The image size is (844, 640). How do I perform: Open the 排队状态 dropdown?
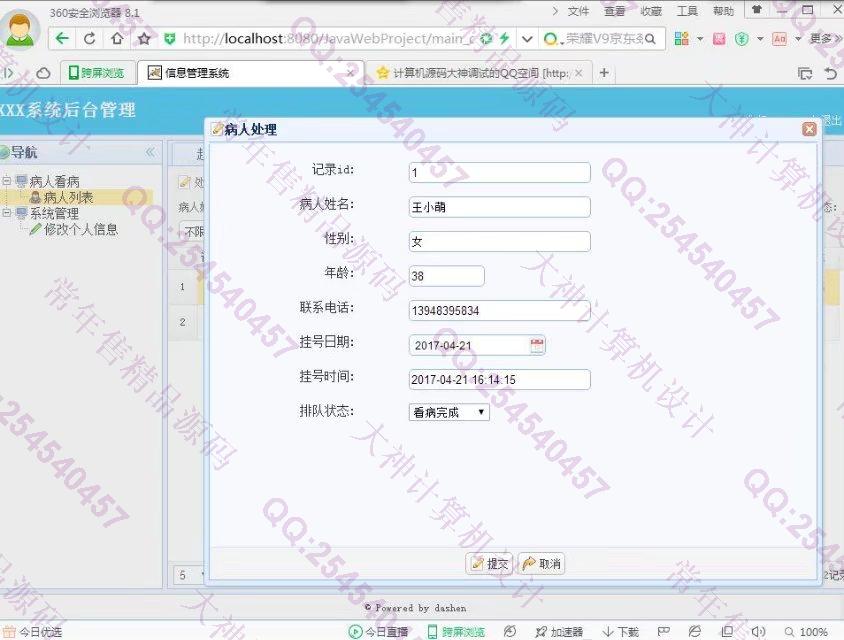(x=449, y=411)
